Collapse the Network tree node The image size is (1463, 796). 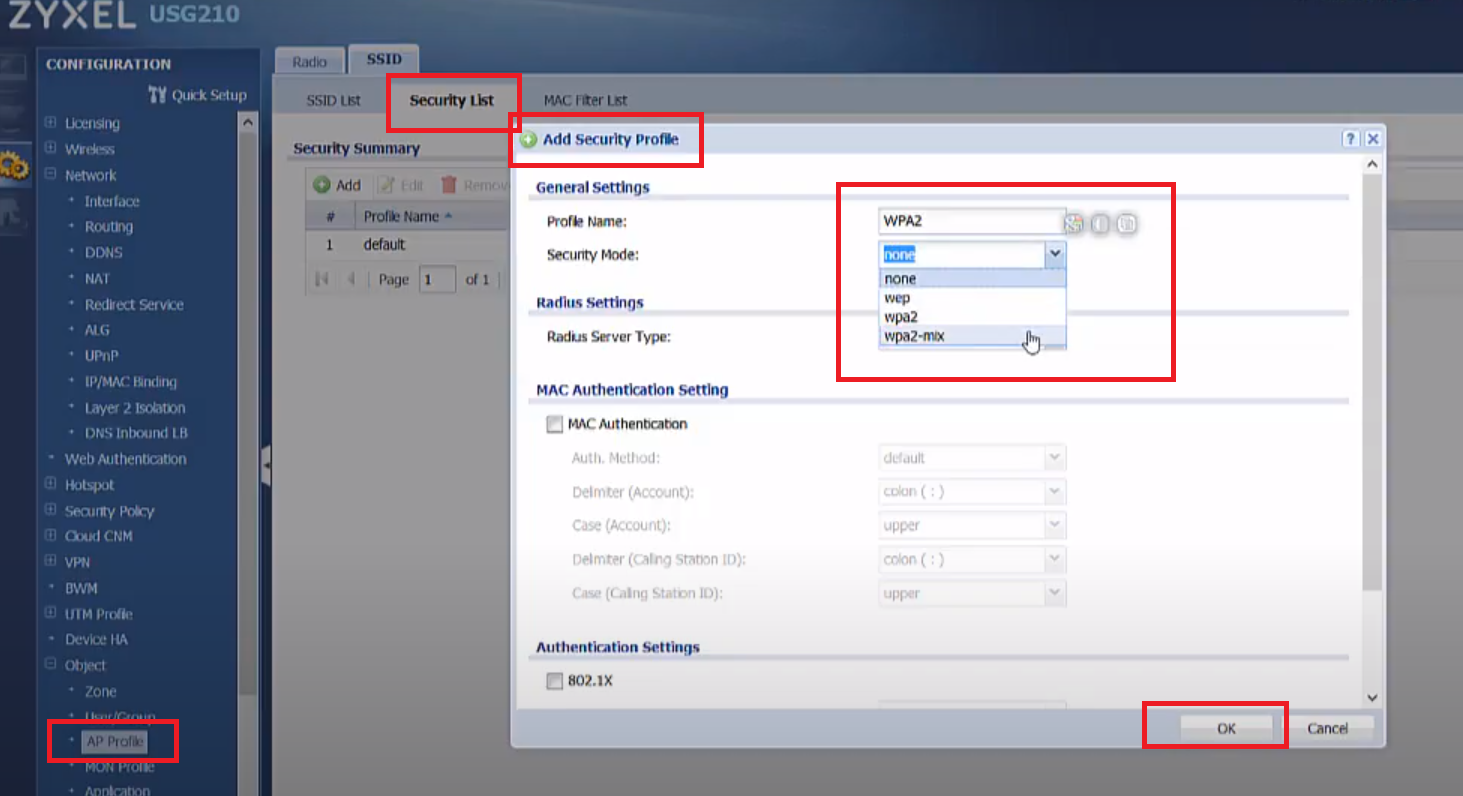(50, 175)
